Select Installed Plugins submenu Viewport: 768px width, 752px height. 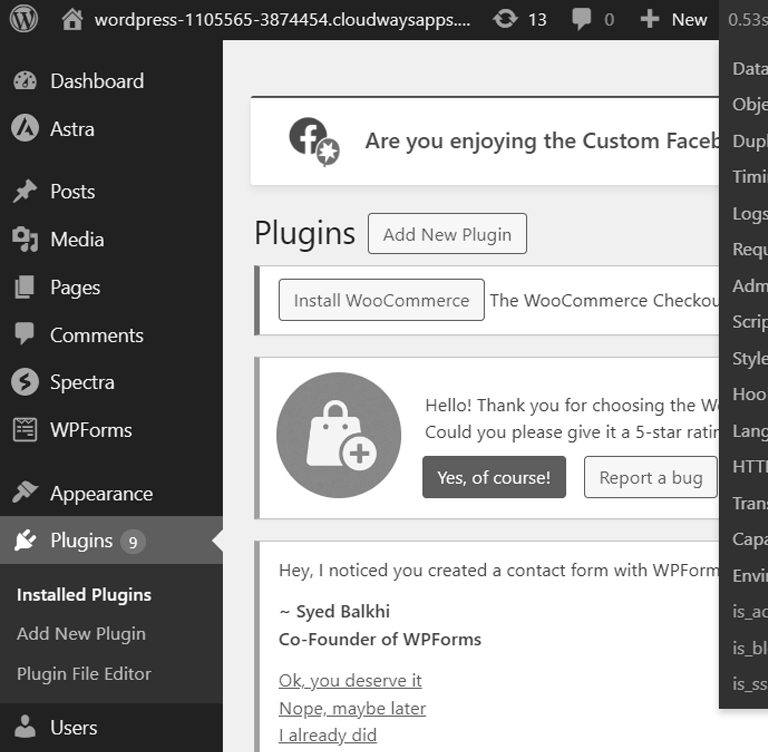84,595
